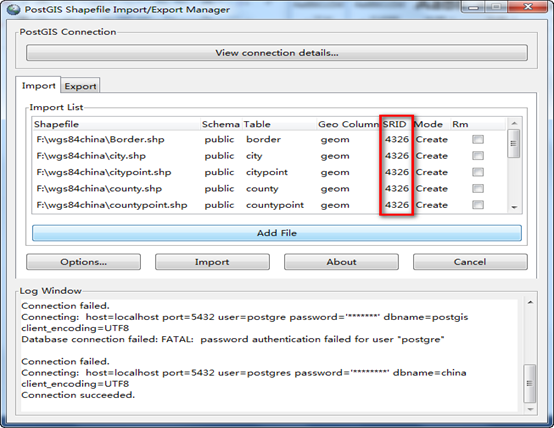Enable the Rm checkbox for city.shp
Image resolution: width=554 pixels, height=428 pixels.
(478, 156)
